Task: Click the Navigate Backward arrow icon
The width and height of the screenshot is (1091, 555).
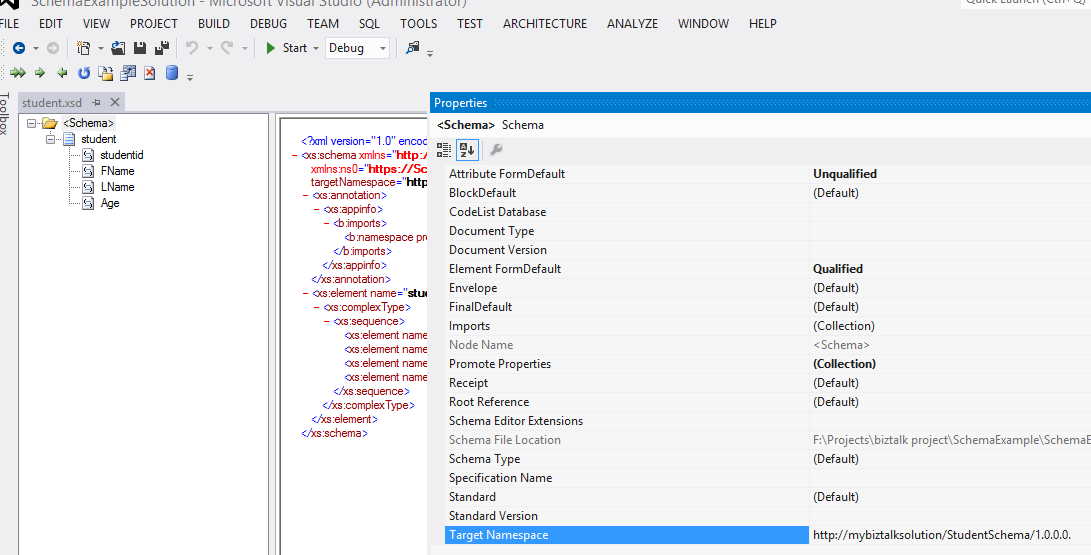Action: coord(19,48)
